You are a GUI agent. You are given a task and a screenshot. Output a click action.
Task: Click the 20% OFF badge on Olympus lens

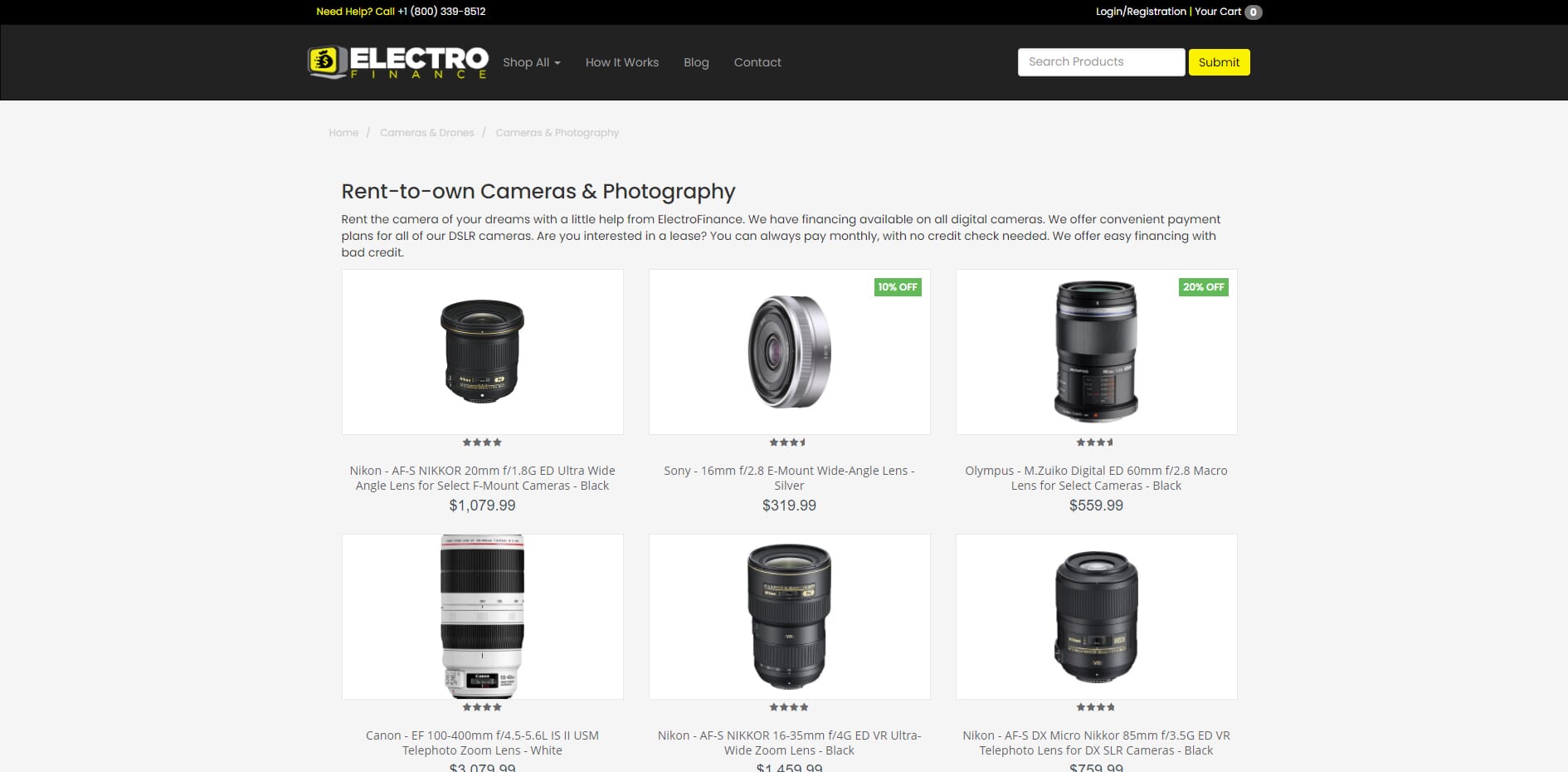[1204, 287]
